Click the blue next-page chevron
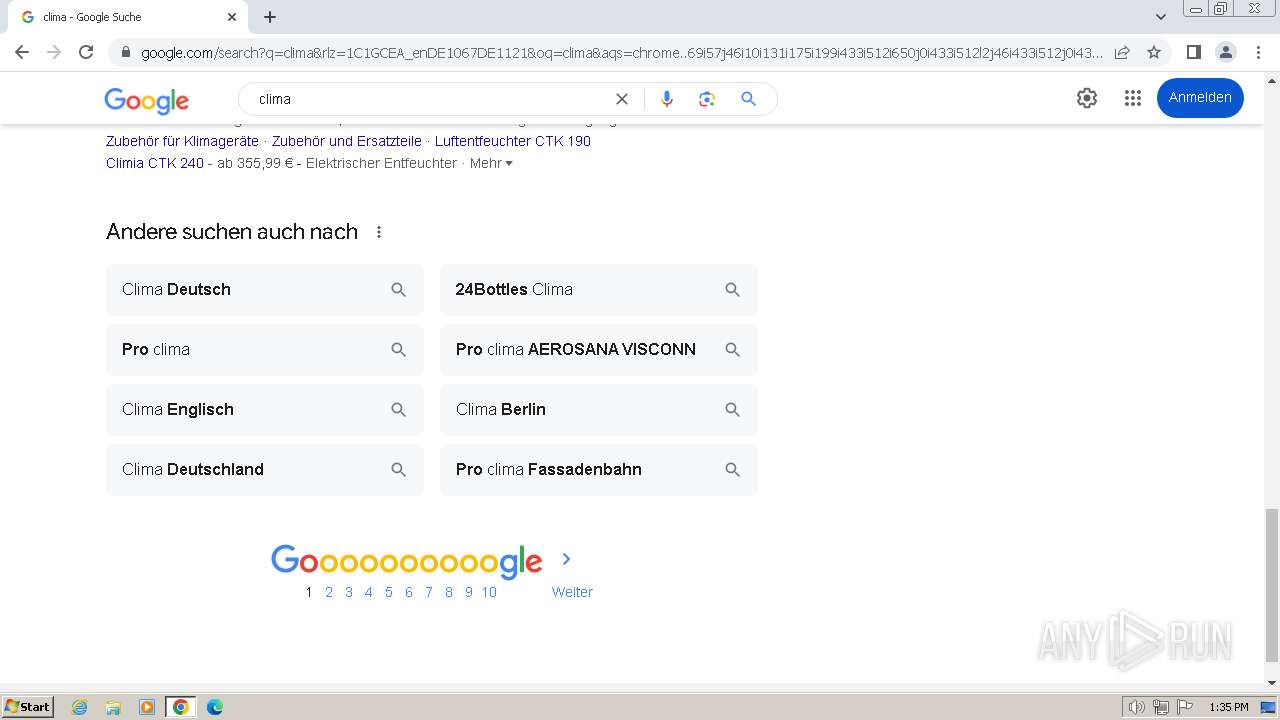The height and width of the screenshot is (720, 1280). (566, 559)
